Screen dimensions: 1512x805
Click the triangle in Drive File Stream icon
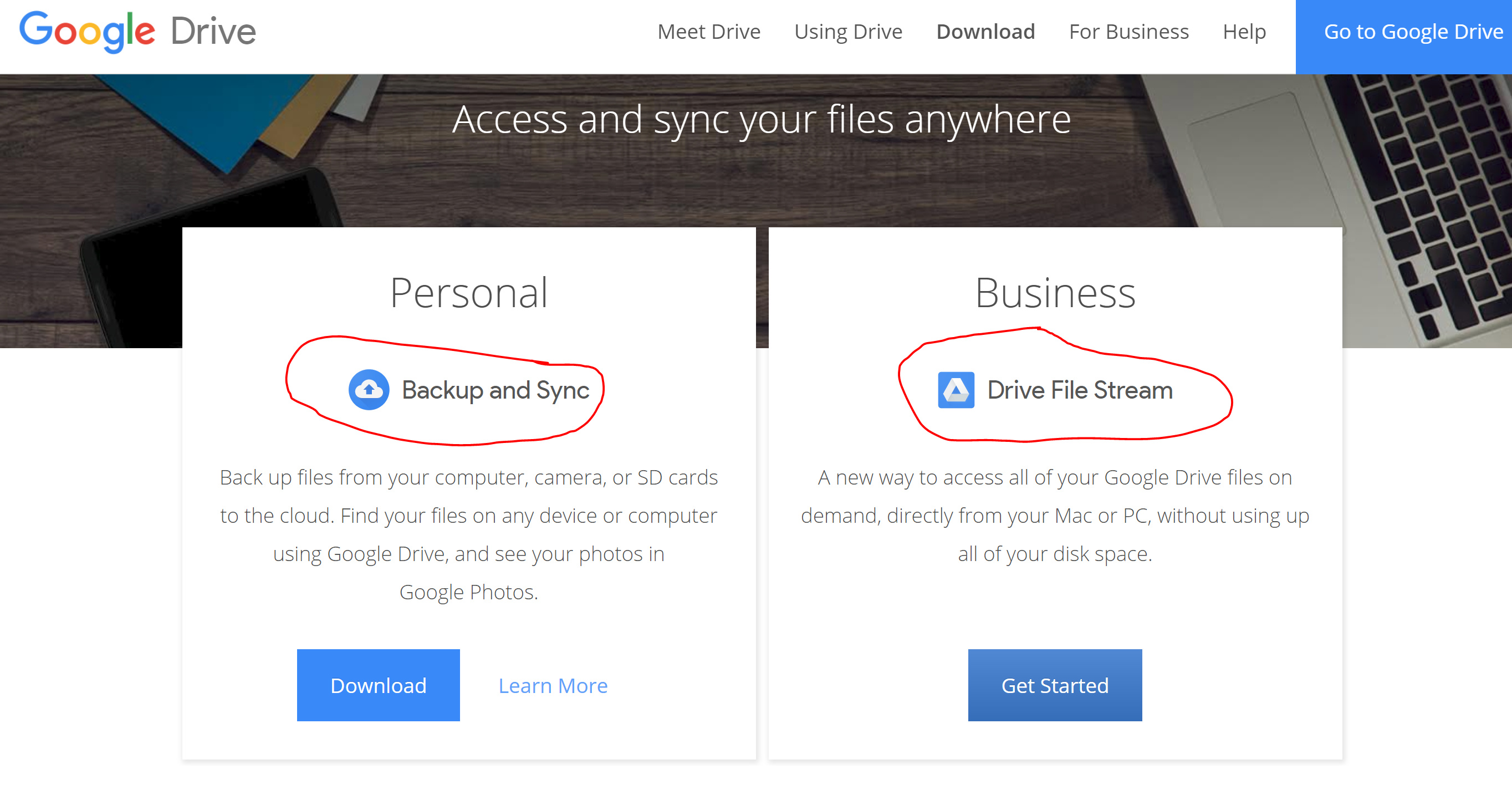(954, 389)
